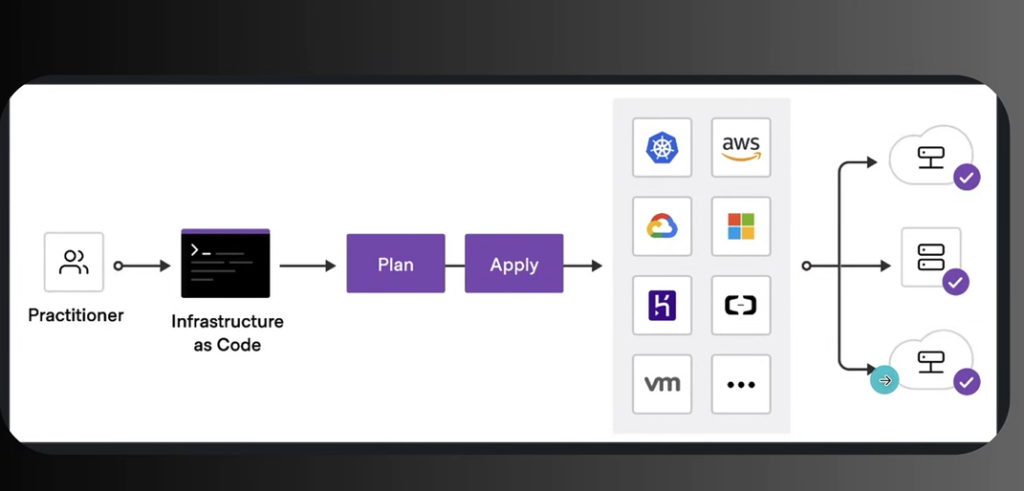Image resolution: width=1024 pixels, height=491 pixels.
Task: Click the middle server checkmark badge
Action: pyautogui.click(x=955, y=281)
